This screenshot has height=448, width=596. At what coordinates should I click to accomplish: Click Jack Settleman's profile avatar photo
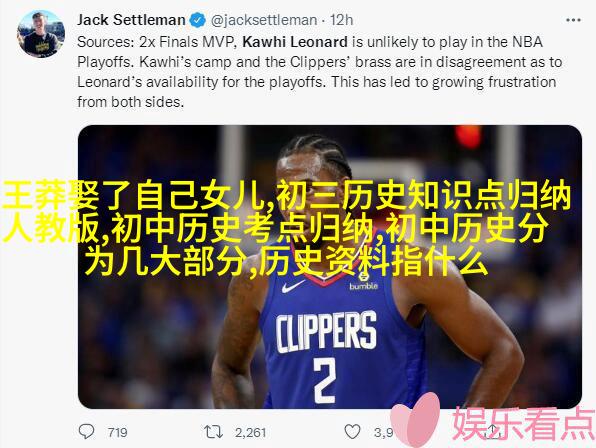[41, 34]
